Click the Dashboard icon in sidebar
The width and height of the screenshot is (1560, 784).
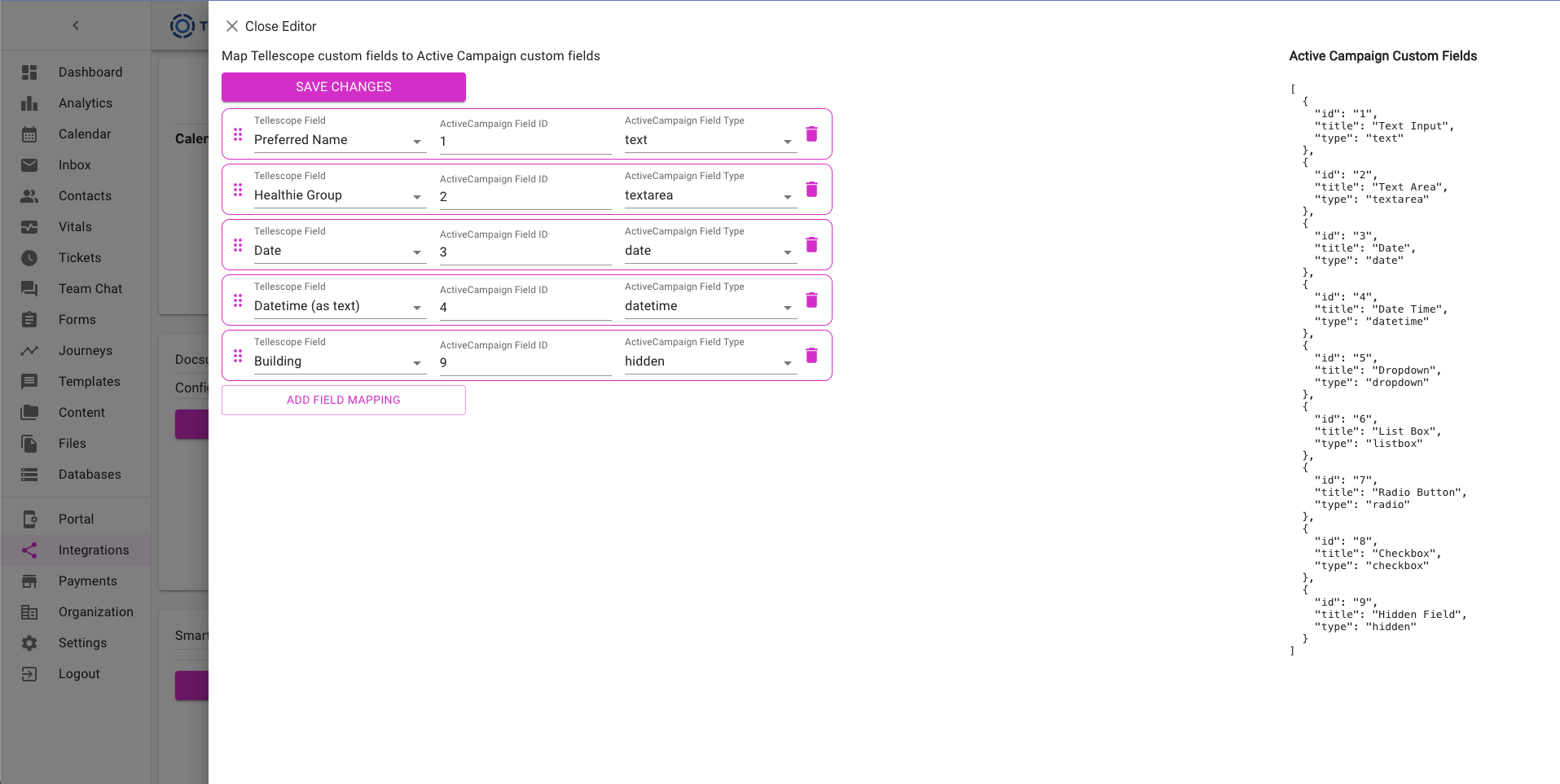[29, 72]
